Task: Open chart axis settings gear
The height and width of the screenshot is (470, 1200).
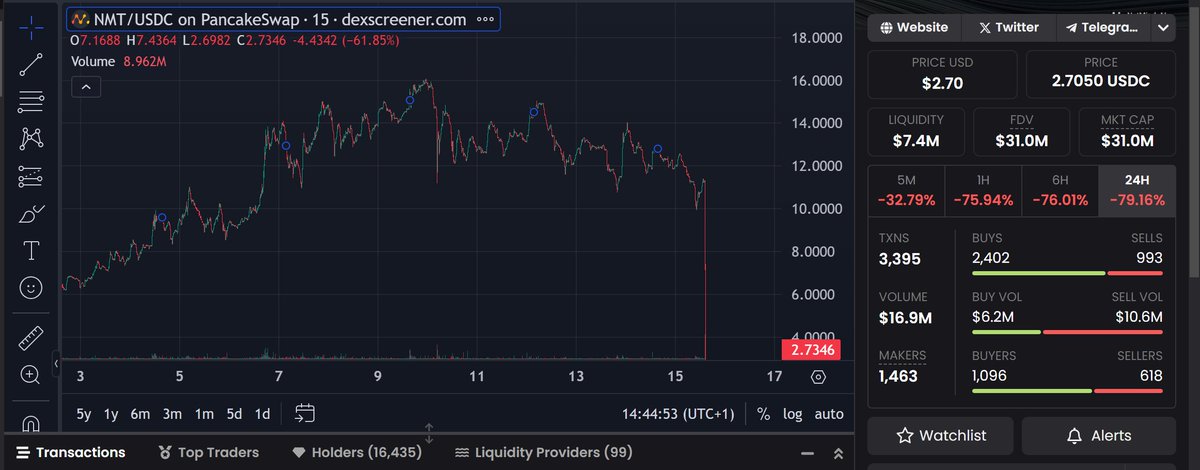Action: pos(819,377)
